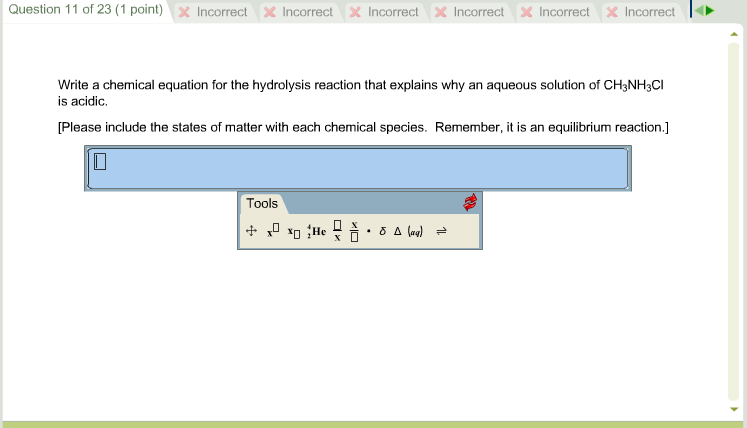Image resolution: width=747 pixels, height=428 pixels.
Task: Open the first Incorrect attempt tab
Action: pyautogui.click(x=213, y=12)
